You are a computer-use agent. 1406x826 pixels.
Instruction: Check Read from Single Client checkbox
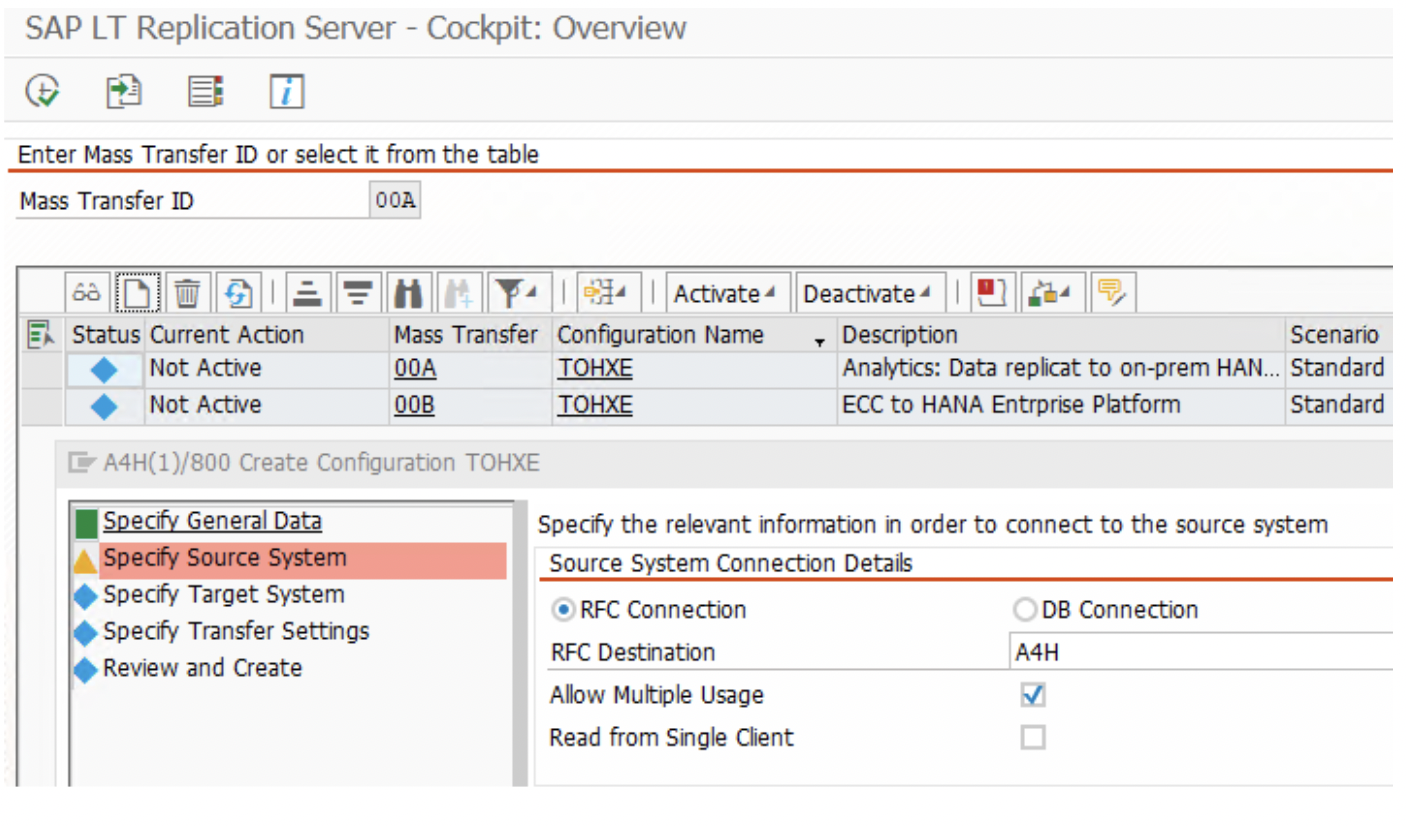coord(1033,738)
